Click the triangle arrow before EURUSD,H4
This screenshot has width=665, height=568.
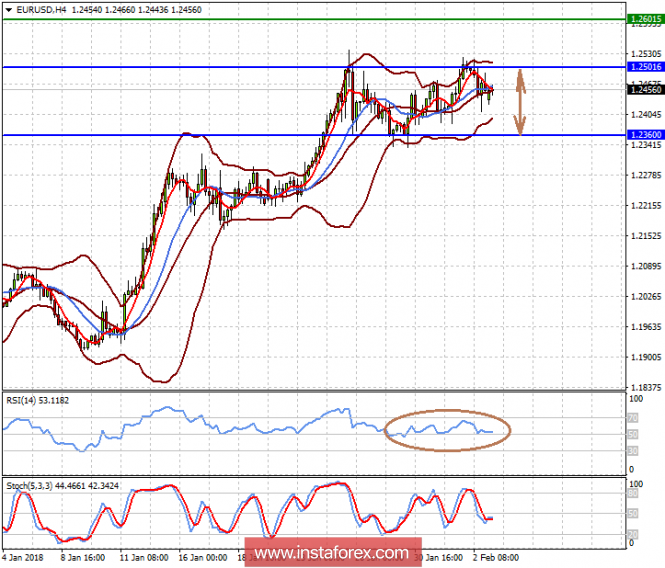click(8, 9)
